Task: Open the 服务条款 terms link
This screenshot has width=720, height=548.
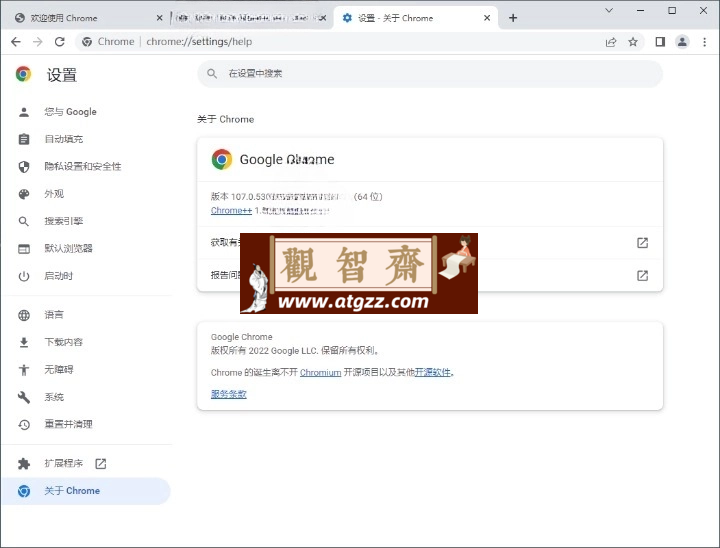Action: click(229, 394)
